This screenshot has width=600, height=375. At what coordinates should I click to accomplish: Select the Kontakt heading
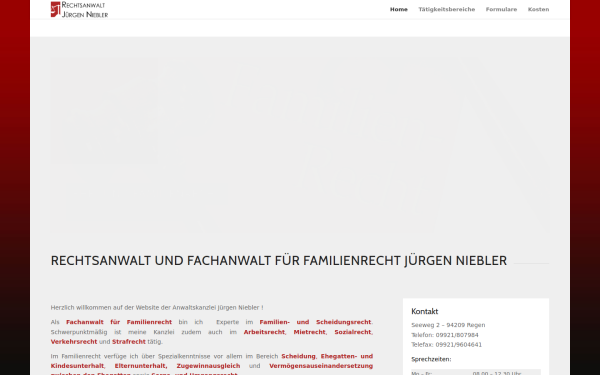tap(424, 311)
